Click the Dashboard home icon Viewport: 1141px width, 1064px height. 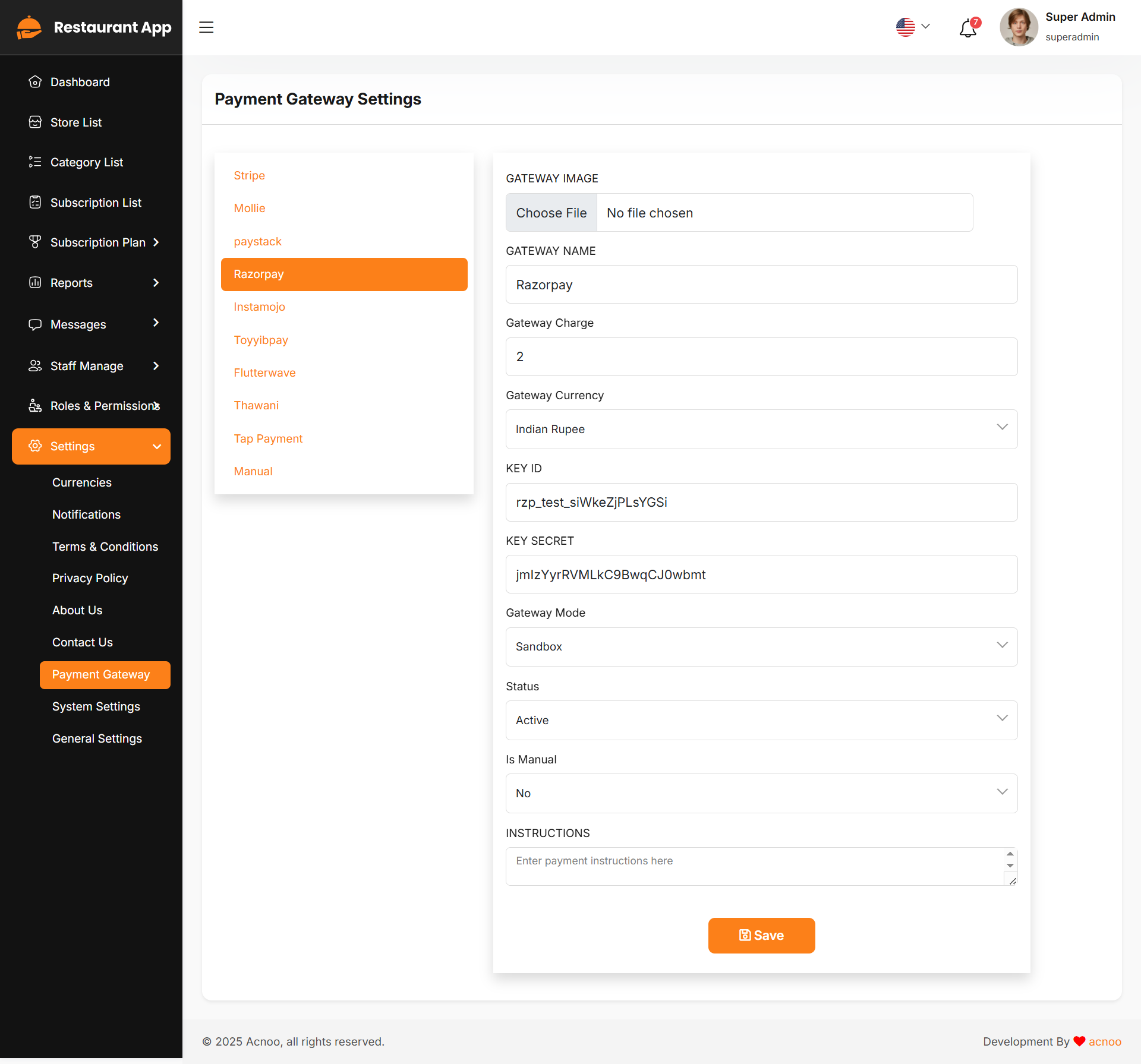(x=35, y=82)
